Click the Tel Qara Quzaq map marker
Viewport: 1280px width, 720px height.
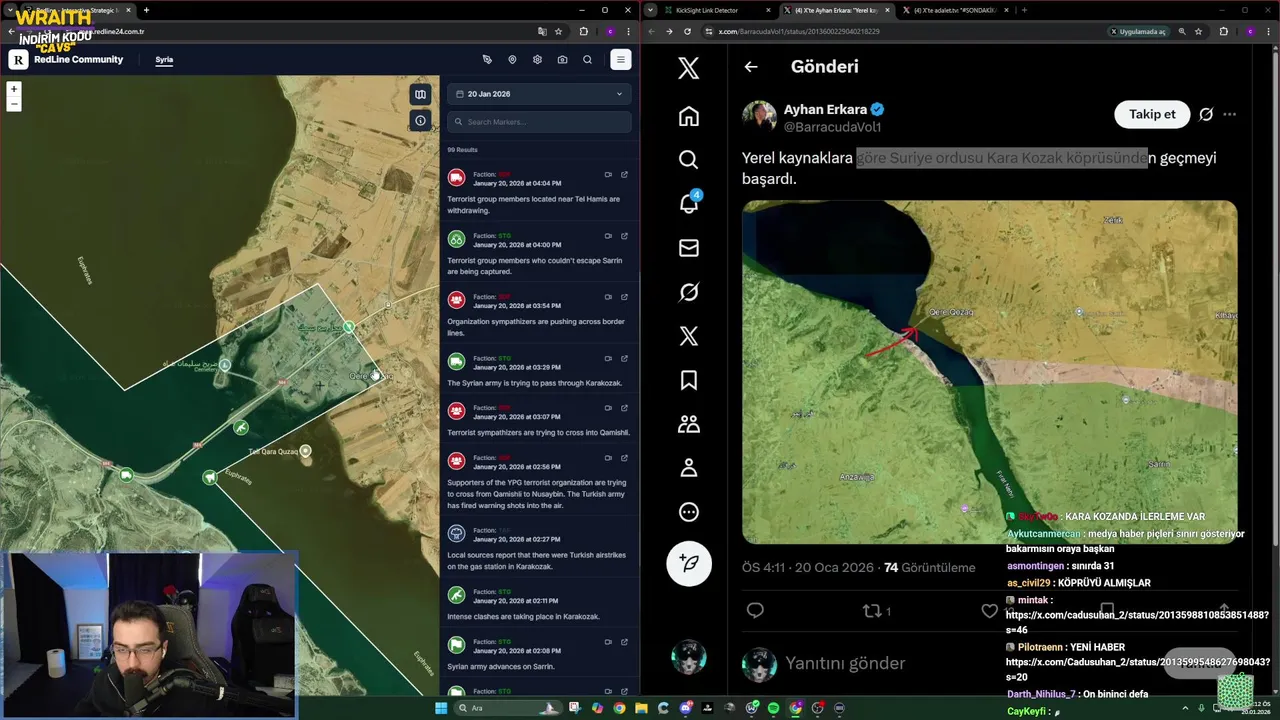[x=305, y=451]
